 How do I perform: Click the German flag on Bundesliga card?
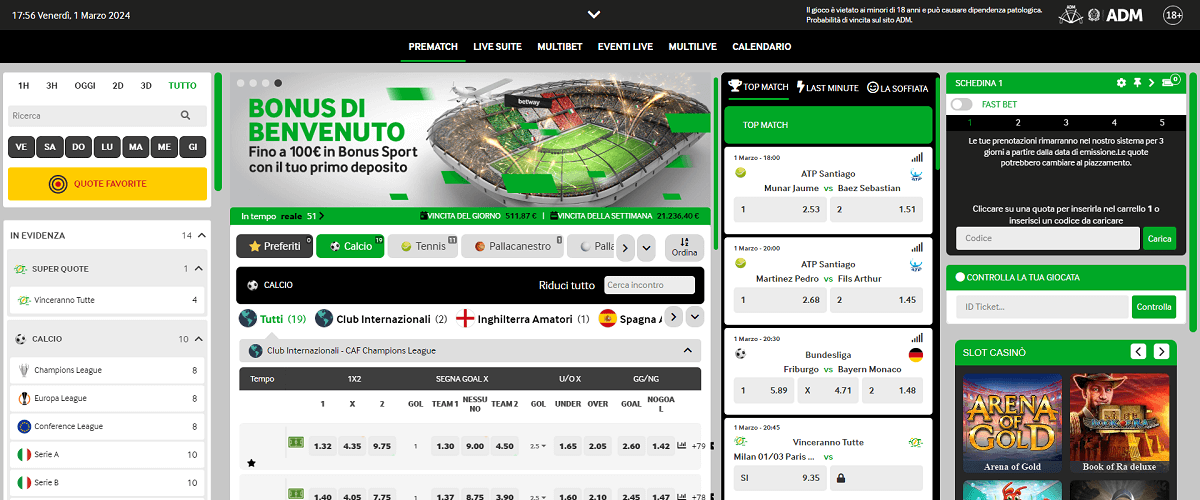pyautogui.click(x=916, y=354)
